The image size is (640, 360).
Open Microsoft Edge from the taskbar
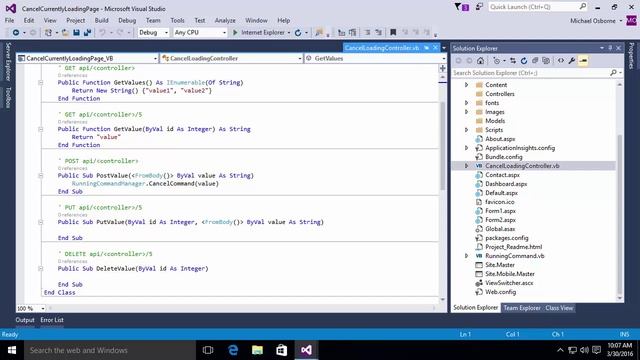pos(233,350)
